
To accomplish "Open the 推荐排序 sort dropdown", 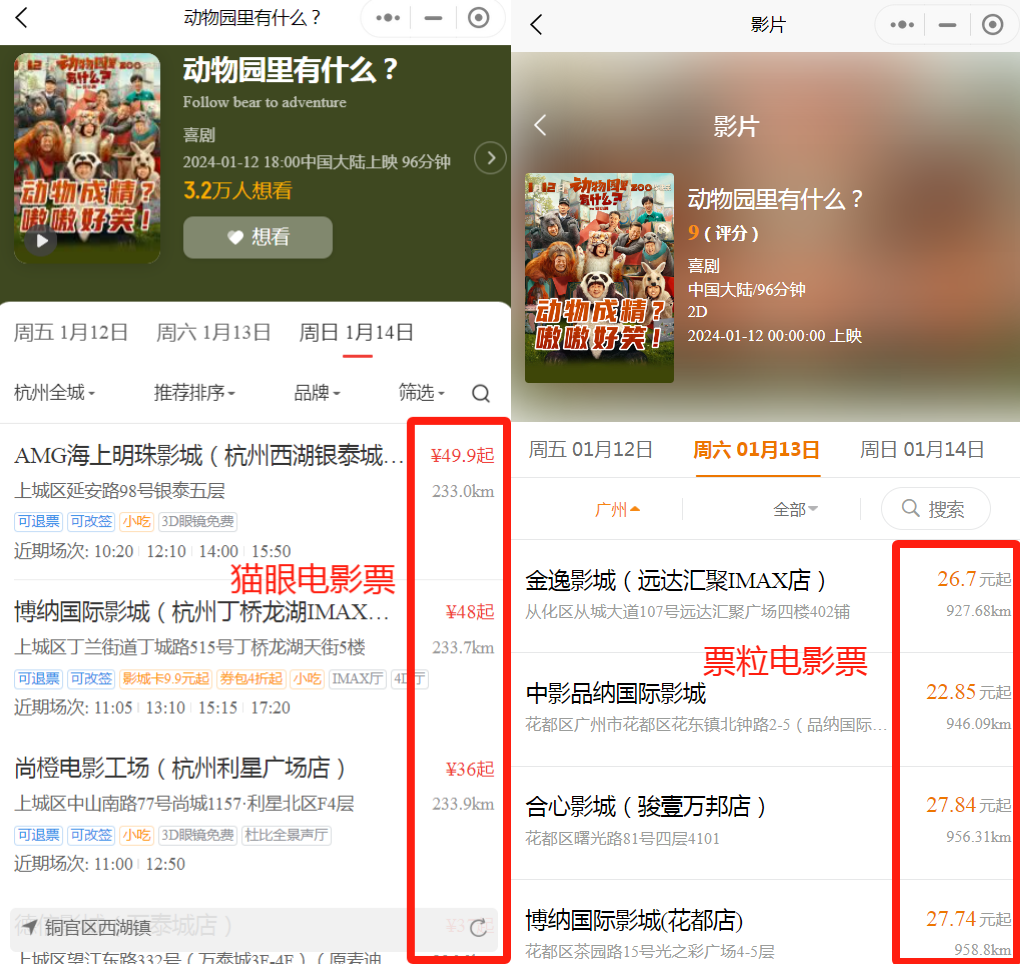I will click(x=195, y=393).
